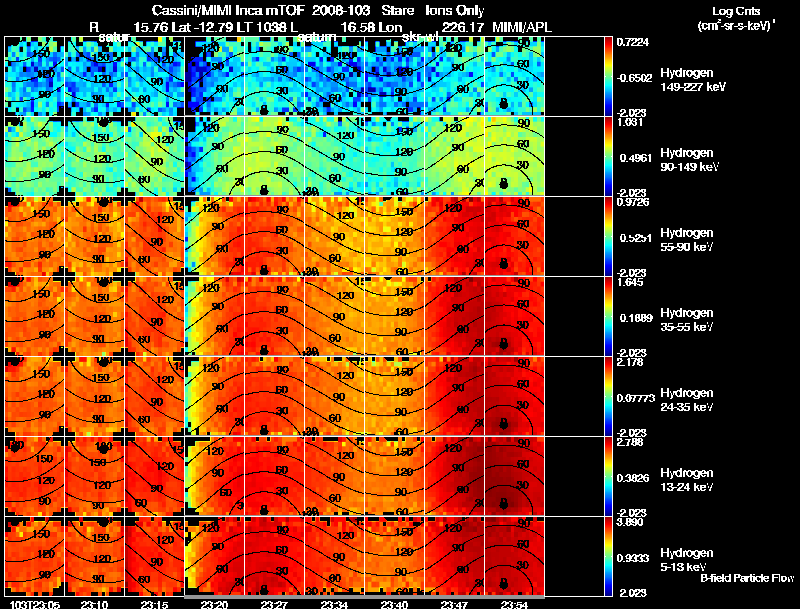Open the 5-13 keV image at 23:40
Viewport: 800px width, 609px height.
[394, 556]
